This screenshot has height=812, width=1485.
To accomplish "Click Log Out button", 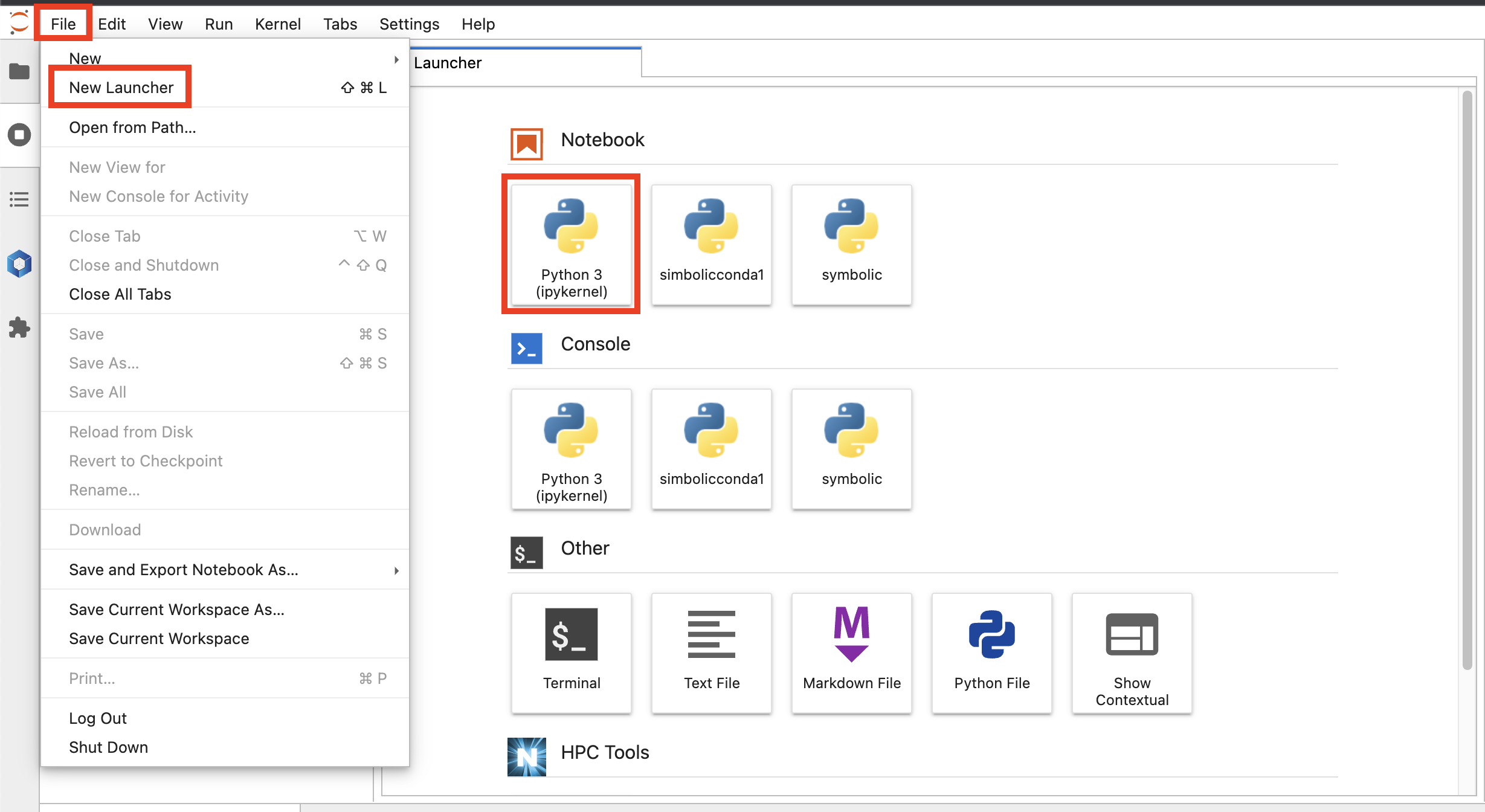I will click(98, 717).
